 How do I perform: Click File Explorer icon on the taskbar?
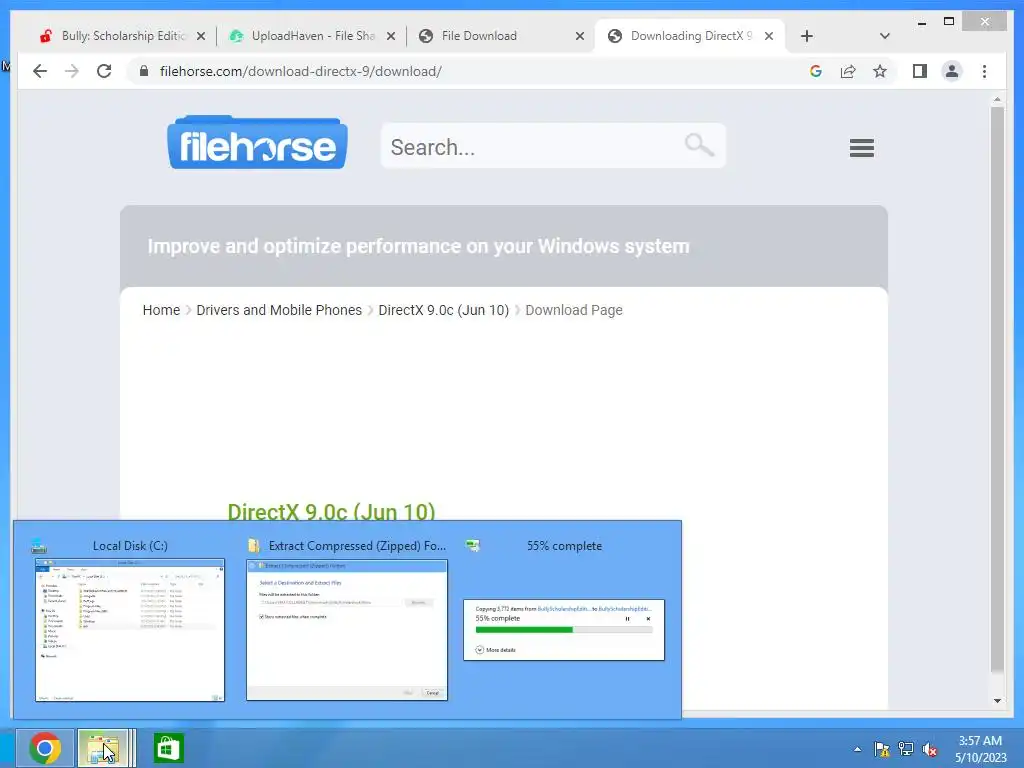pyautogui.click(x=103, y=748)
